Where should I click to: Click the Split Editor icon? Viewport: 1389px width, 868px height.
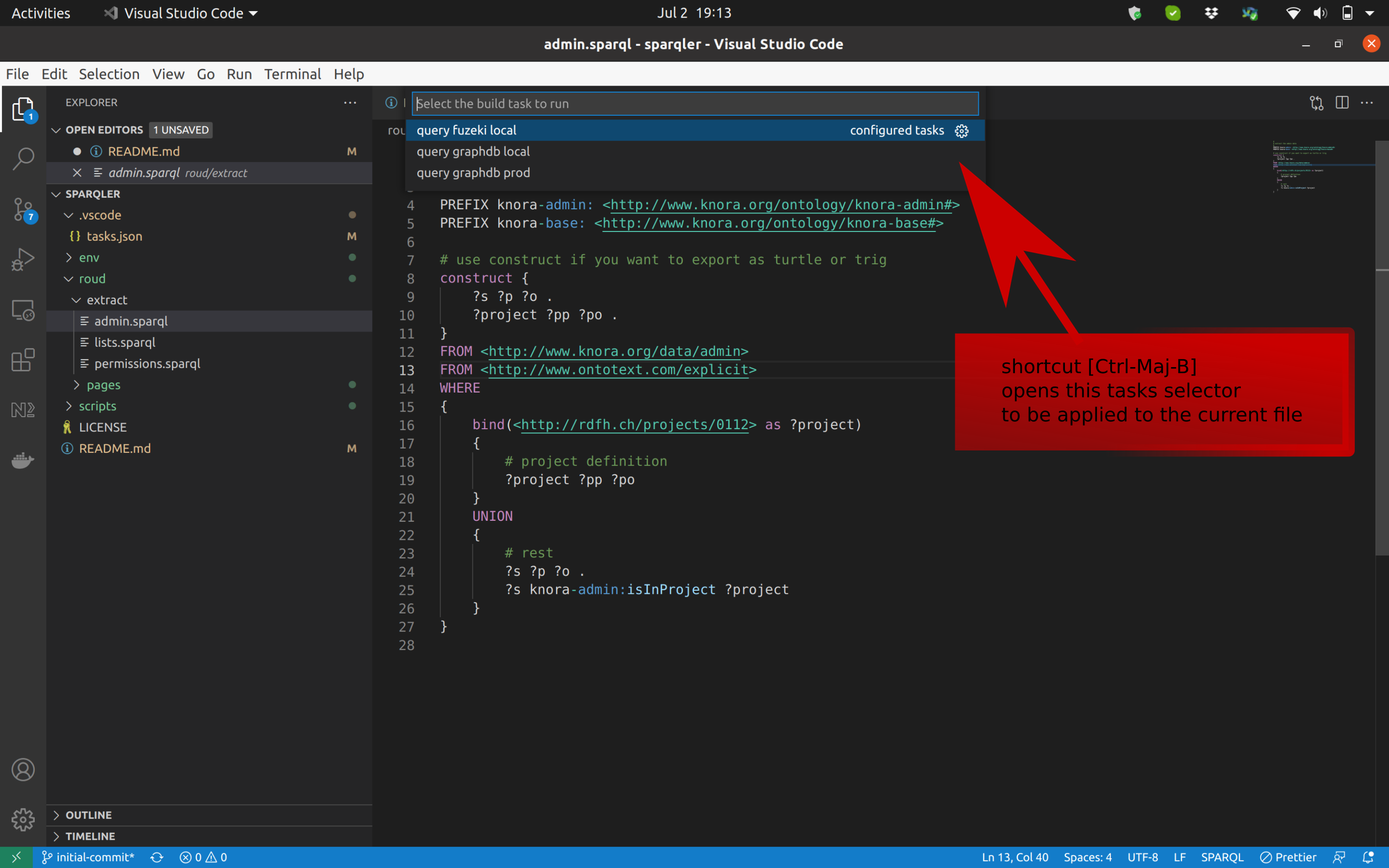tap(1343, 103)
